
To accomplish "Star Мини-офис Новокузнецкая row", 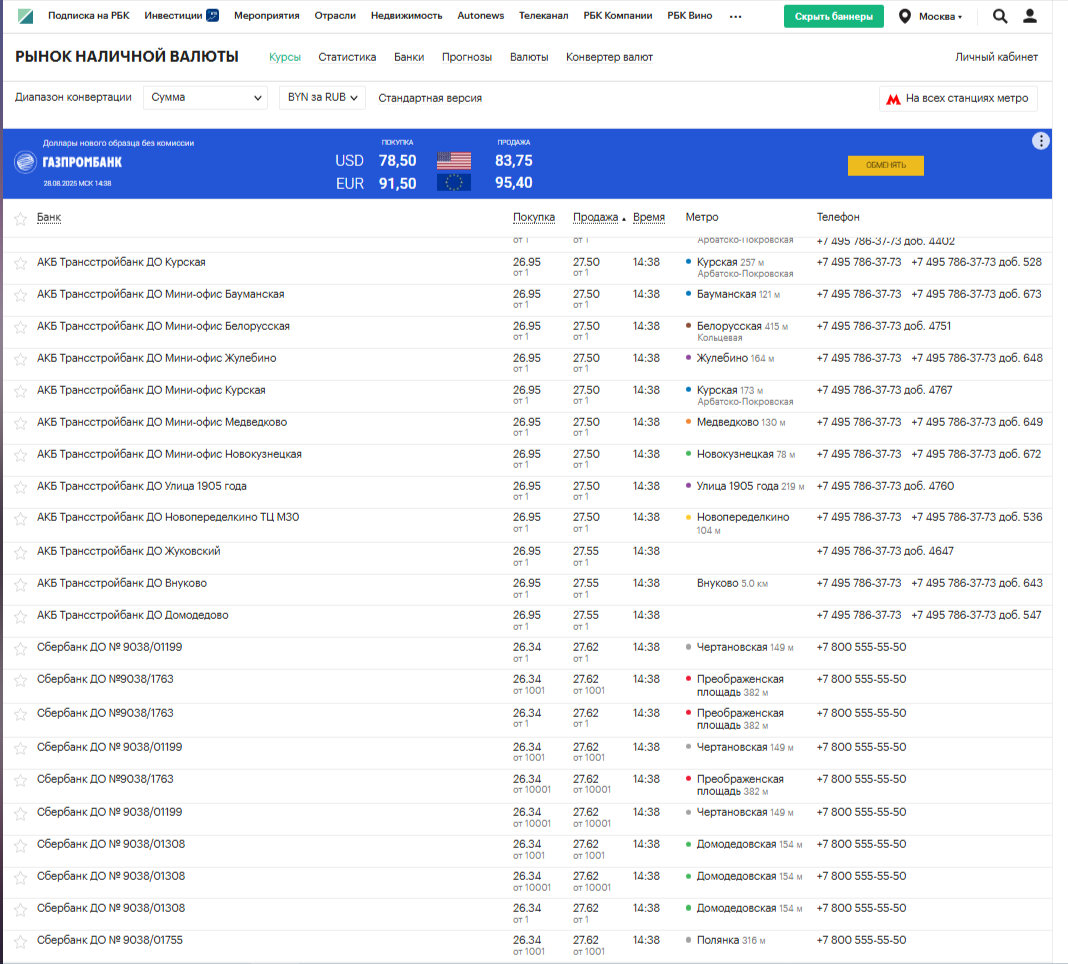I will [x=20, y=456].
